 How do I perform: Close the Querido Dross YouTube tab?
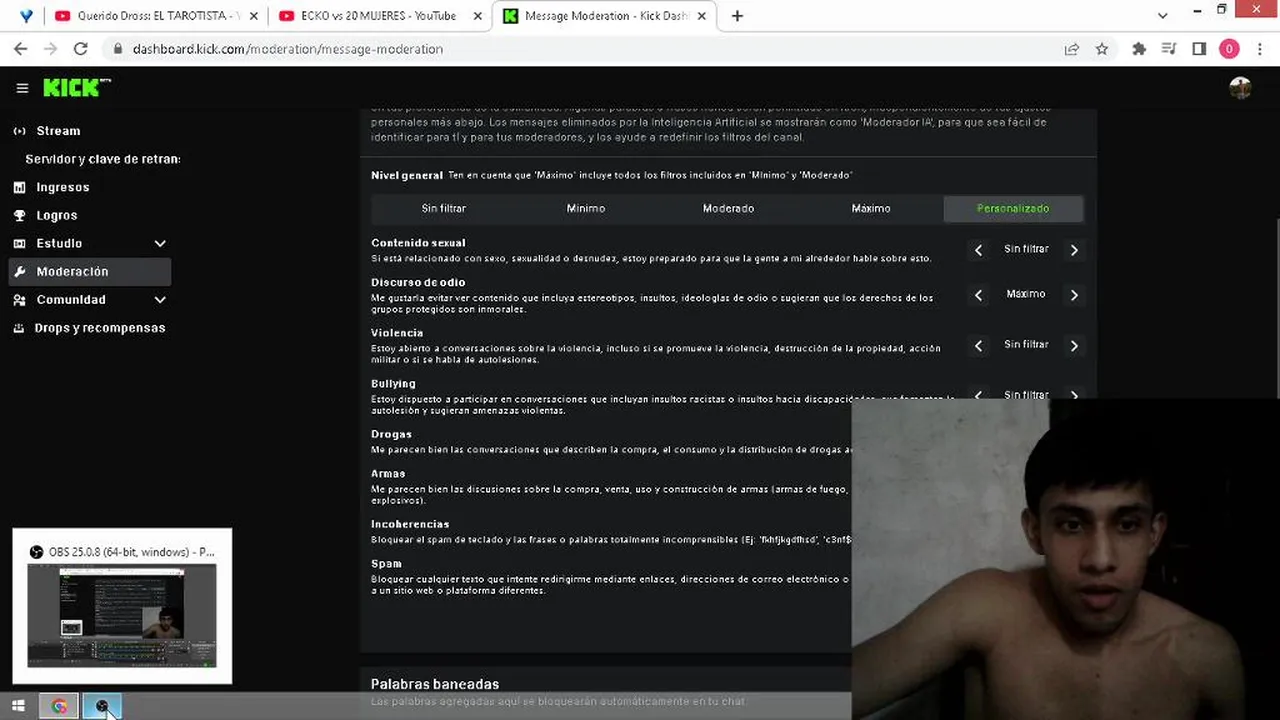point(253,16)
